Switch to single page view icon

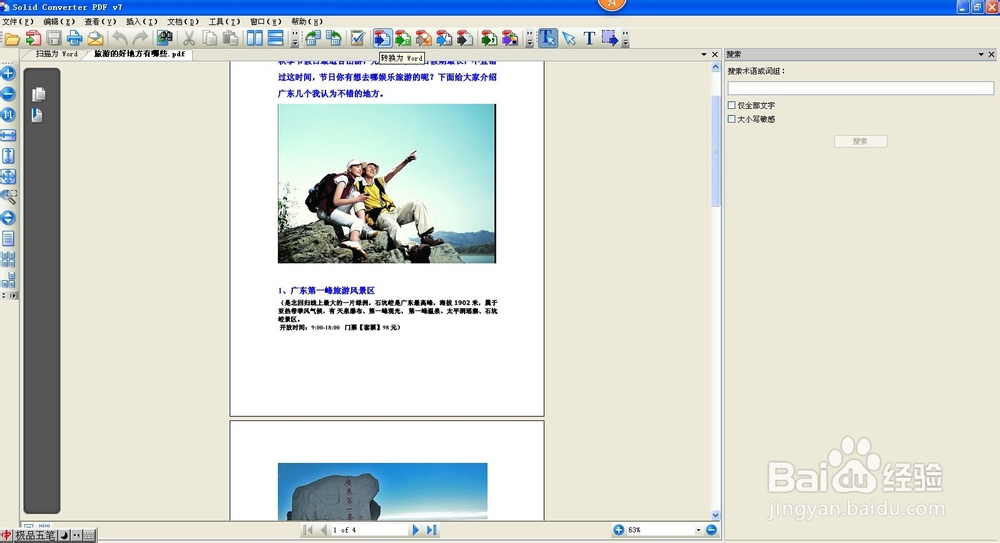[x=8, y=239]
